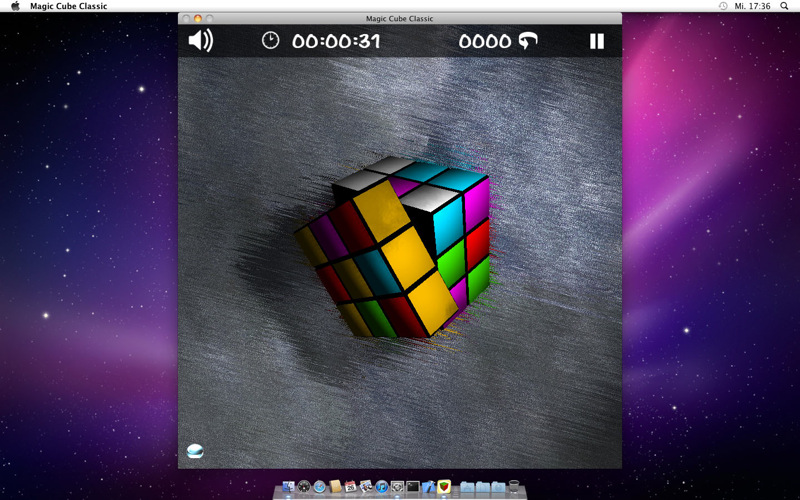The height and width of the screenshot is (500, 800).
Task: Click the menu bar clock Mi. 17:36
Action: click(752, 6)
